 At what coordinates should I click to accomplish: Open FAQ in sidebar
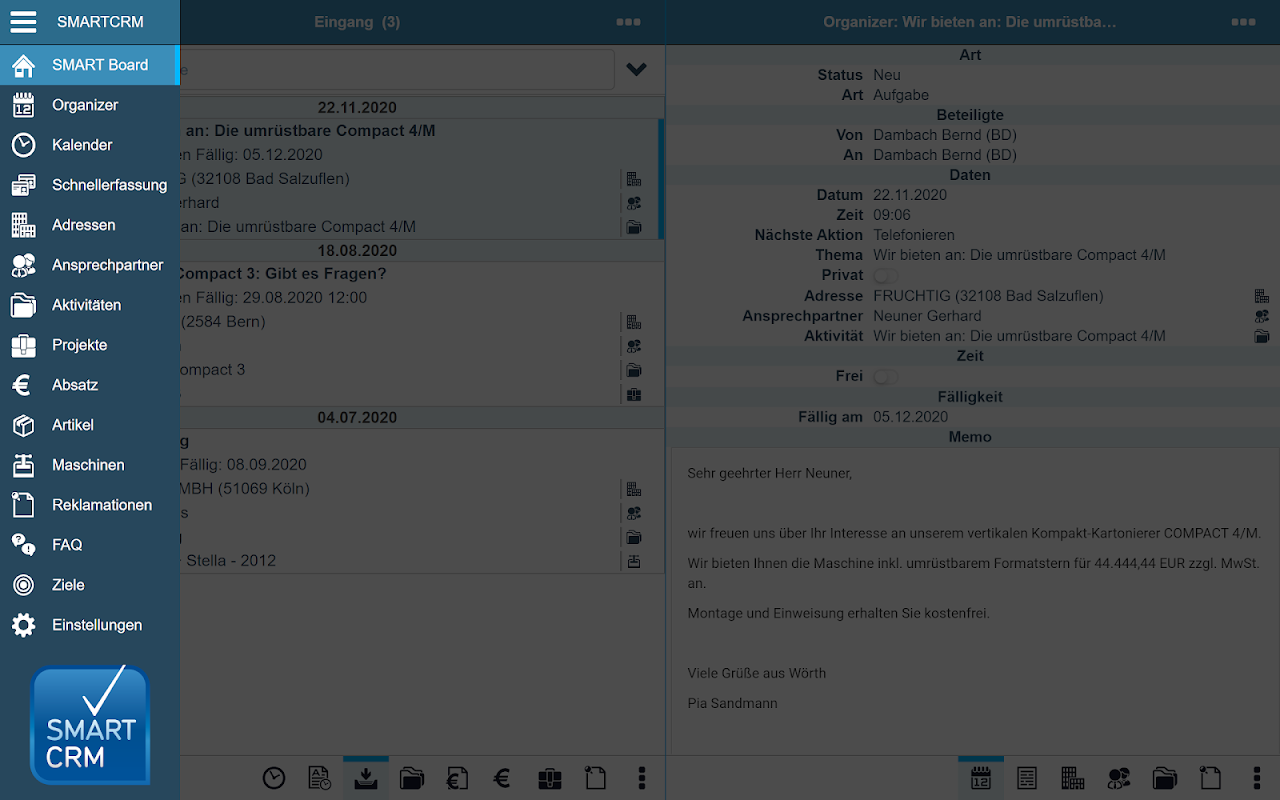(x=90, y=545)
